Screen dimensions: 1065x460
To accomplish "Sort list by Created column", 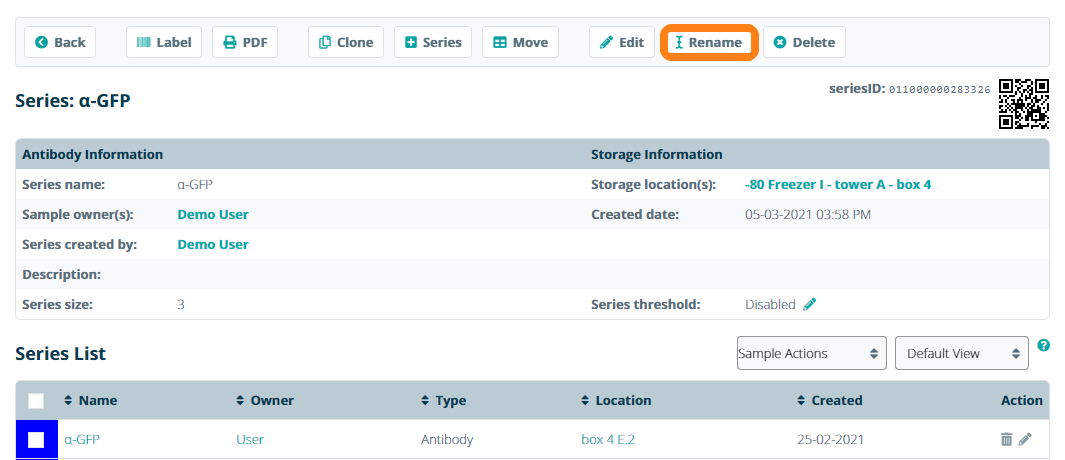I will point(836,400).
